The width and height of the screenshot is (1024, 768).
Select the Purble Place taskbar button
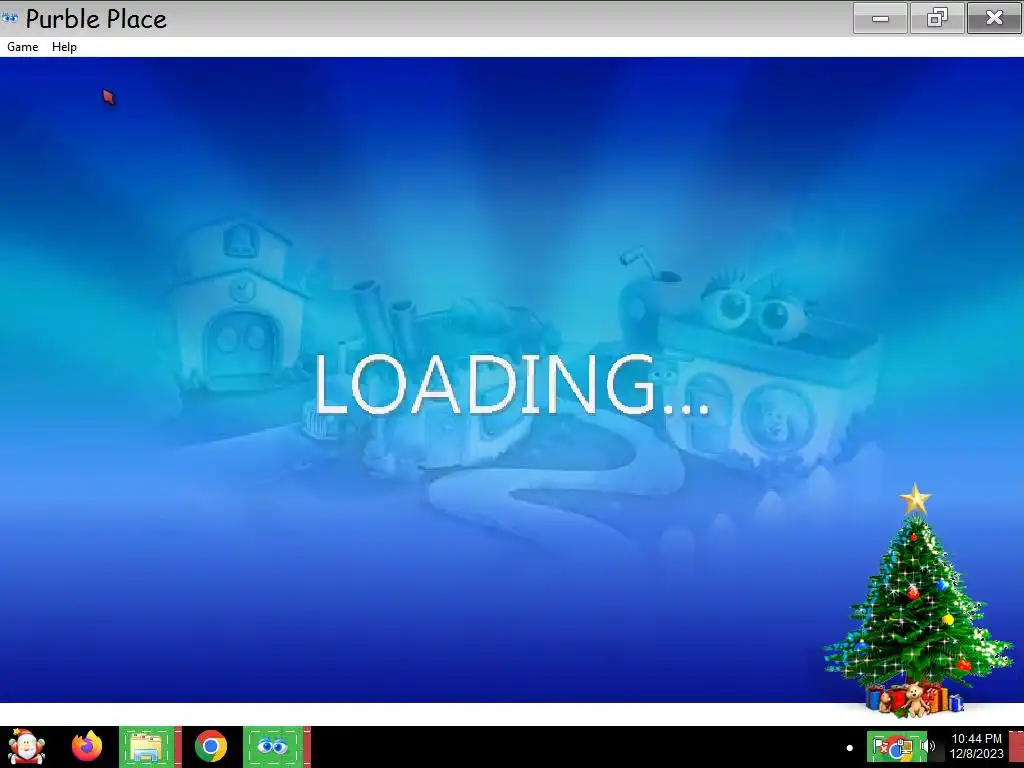[x=273, y=746]
